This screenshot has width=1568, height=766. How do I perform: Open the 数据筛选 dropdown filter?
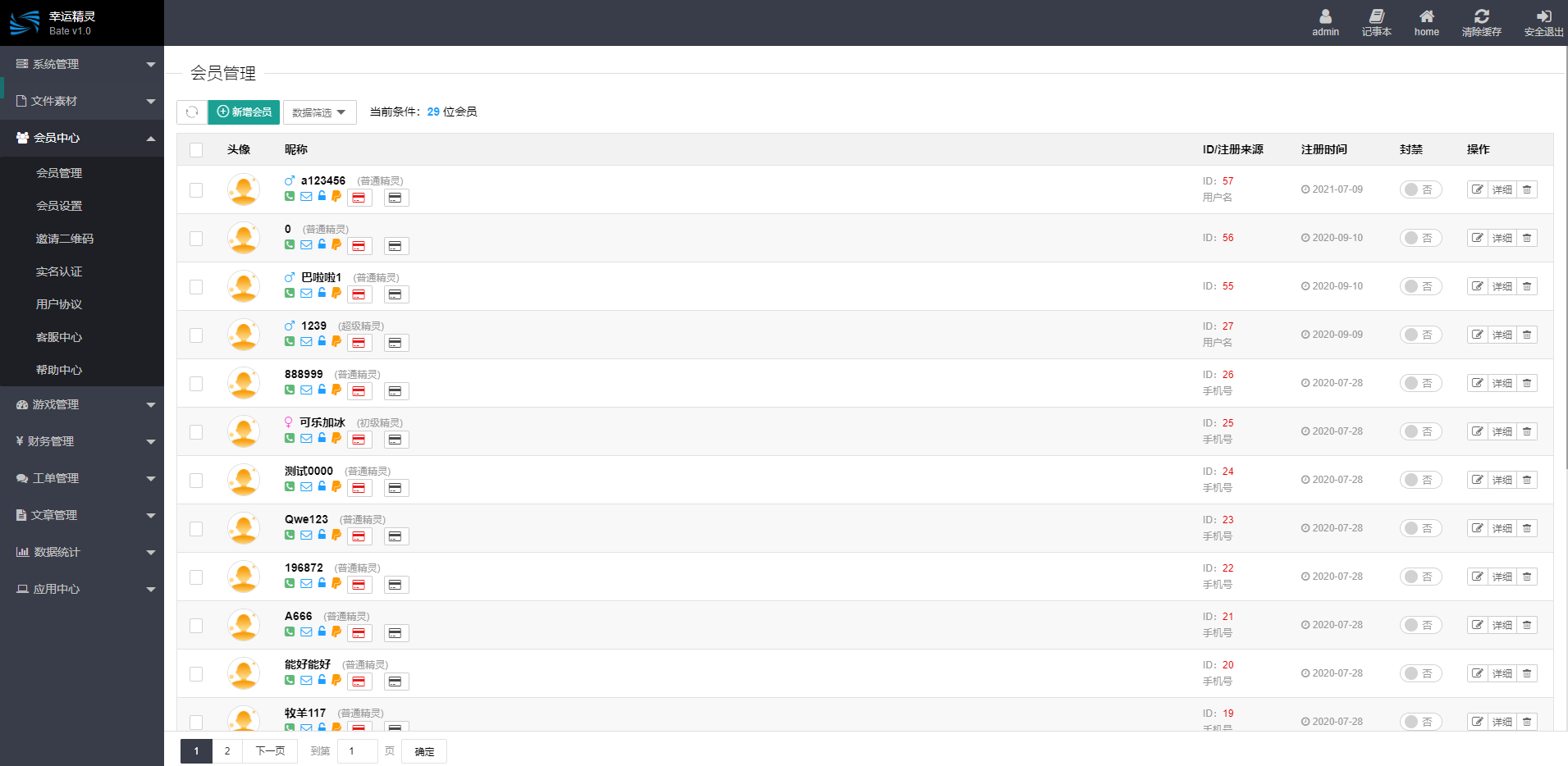click(319, 112)
